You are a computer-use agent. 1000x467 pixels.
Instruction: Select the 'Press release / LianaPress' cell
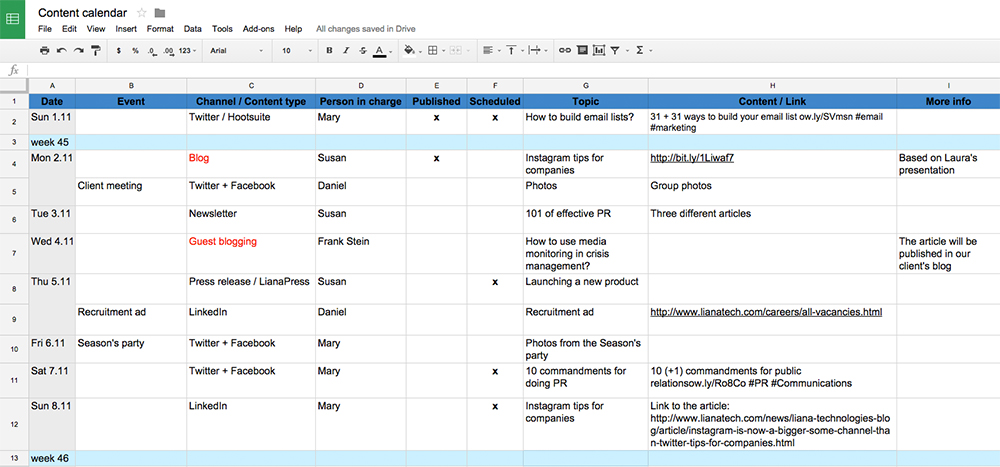click(x=251, y=289)
